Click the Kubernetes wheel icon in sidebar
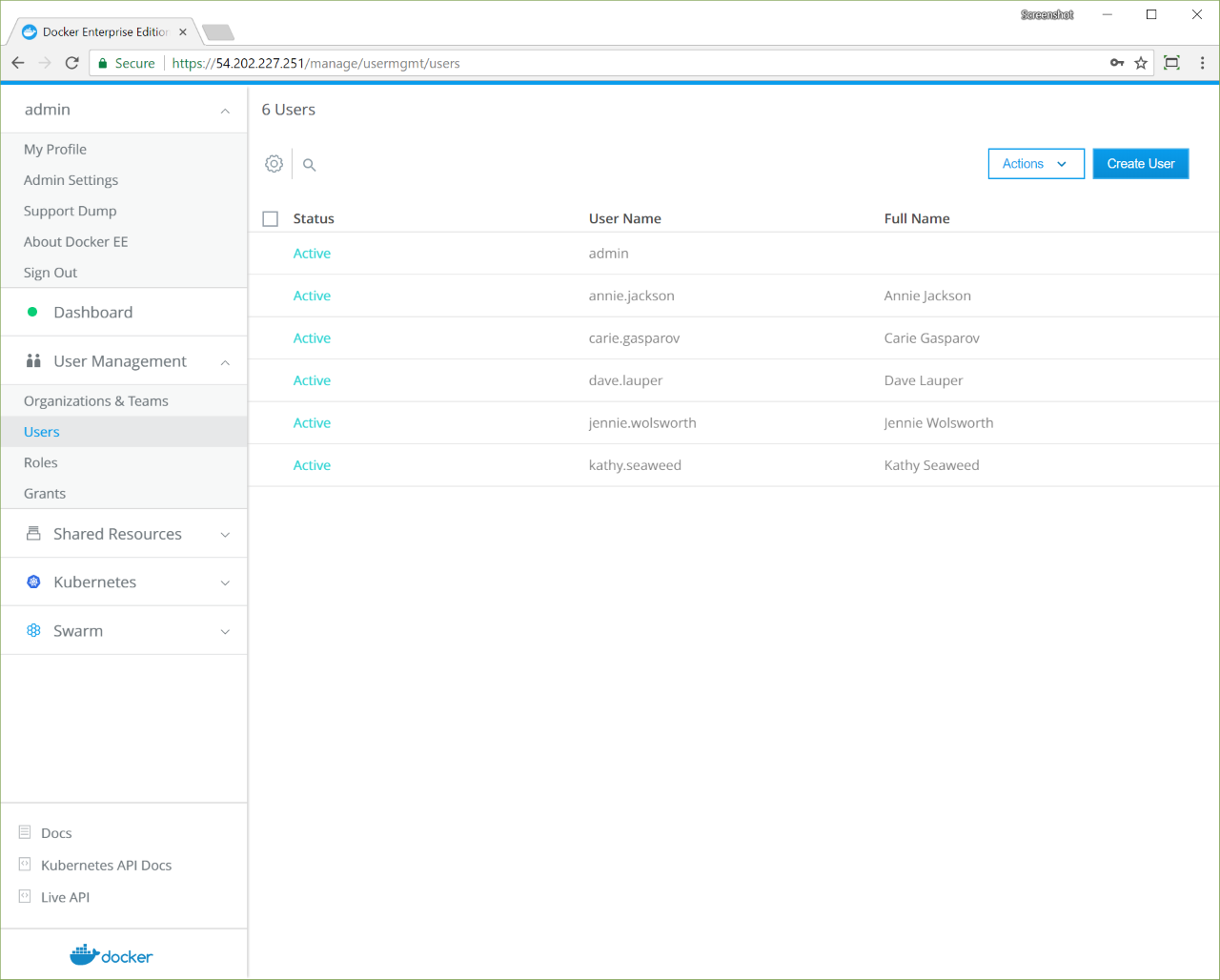1220x980 pixels. pyautogui.click(x=33, y=582)
